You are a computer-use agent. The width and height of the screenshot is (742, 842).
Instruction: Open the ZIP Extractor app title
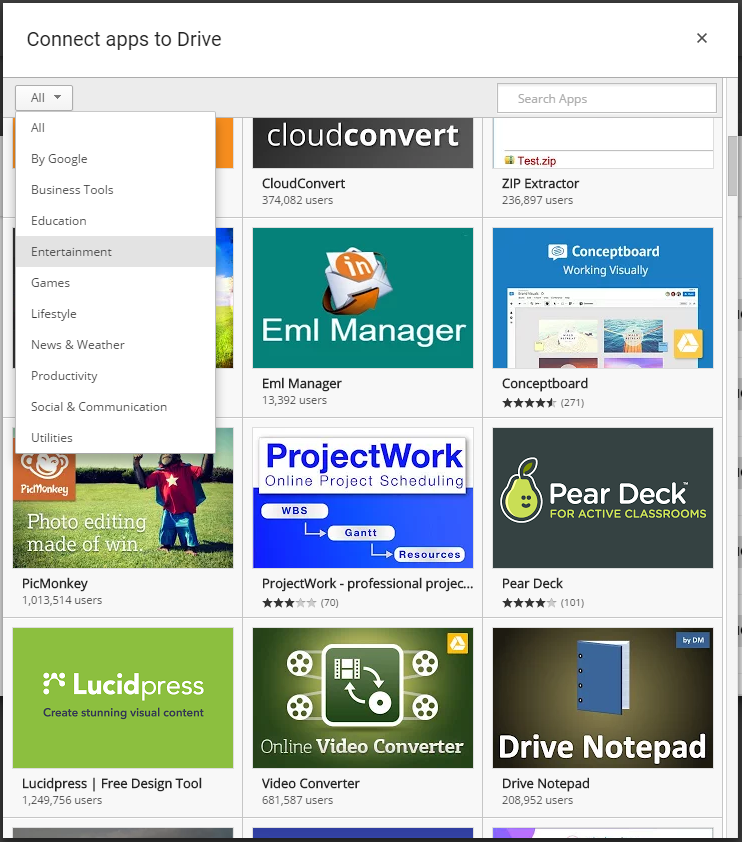pos(540,184)
